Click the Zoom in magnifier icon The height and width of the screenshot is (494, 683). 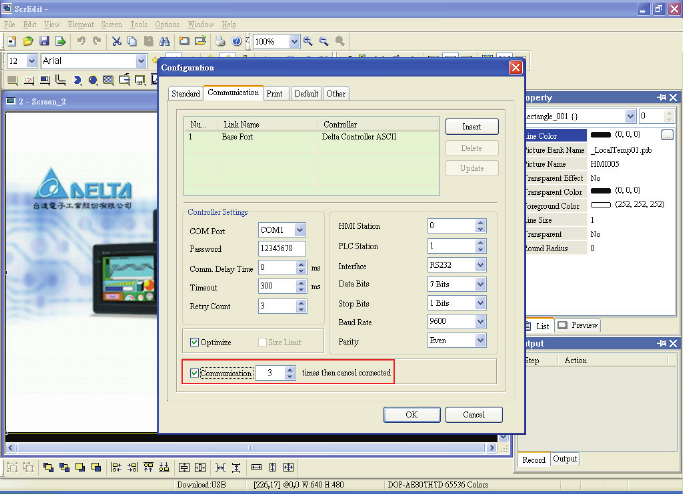pos(308,42)
